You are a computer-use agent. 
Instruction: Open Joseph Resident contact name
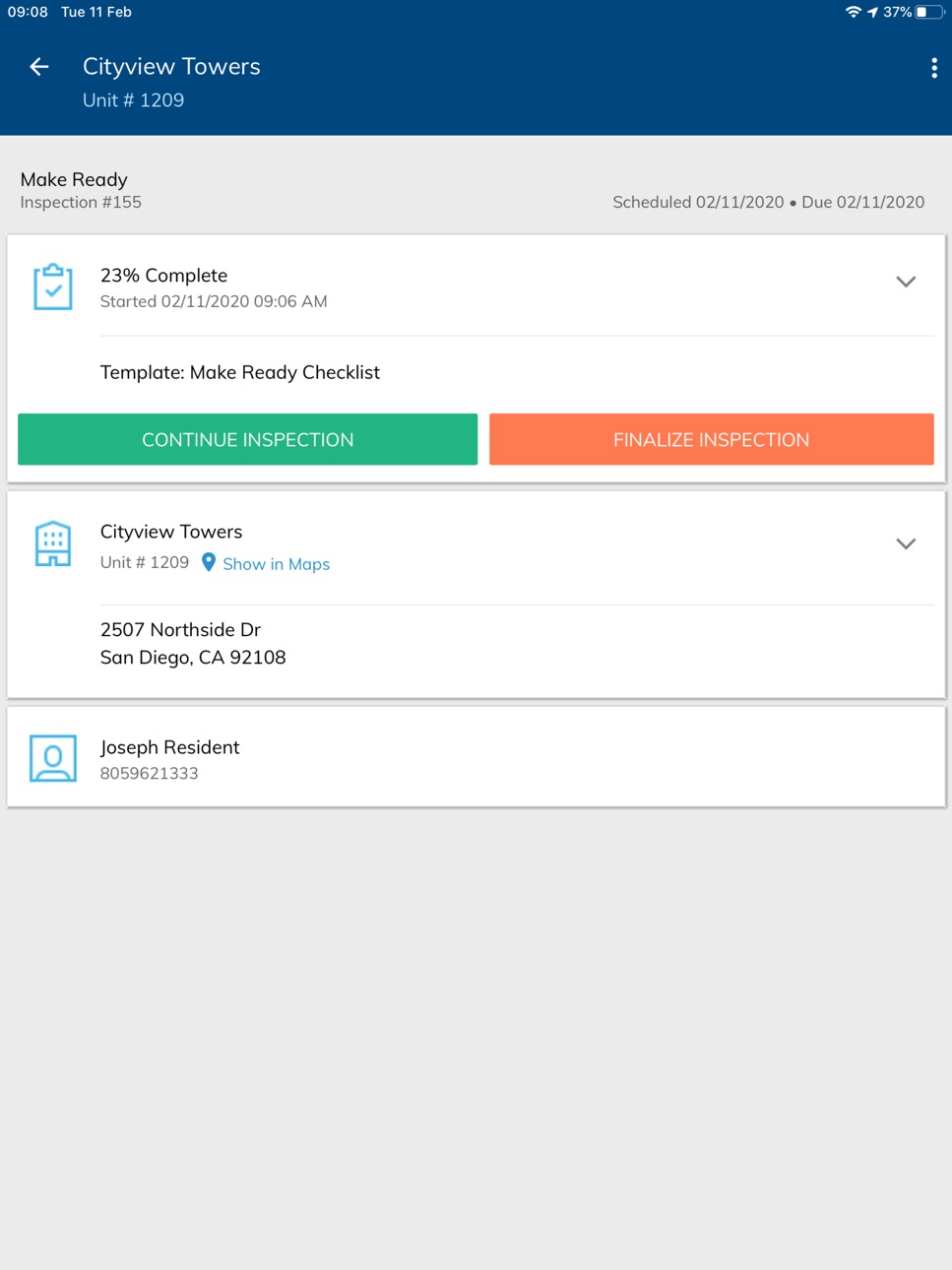pyautogui.click(x=169, y=747)
